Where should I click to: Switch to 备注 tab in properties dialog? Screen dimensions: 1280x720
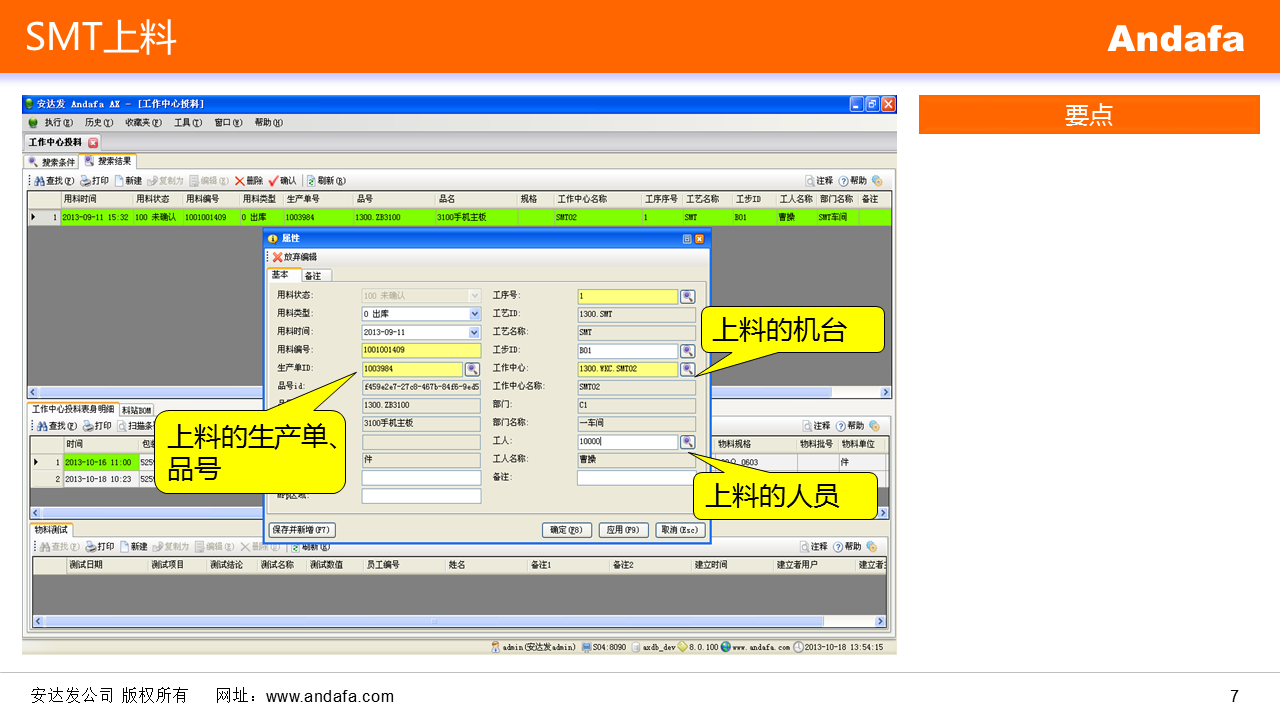313,276
